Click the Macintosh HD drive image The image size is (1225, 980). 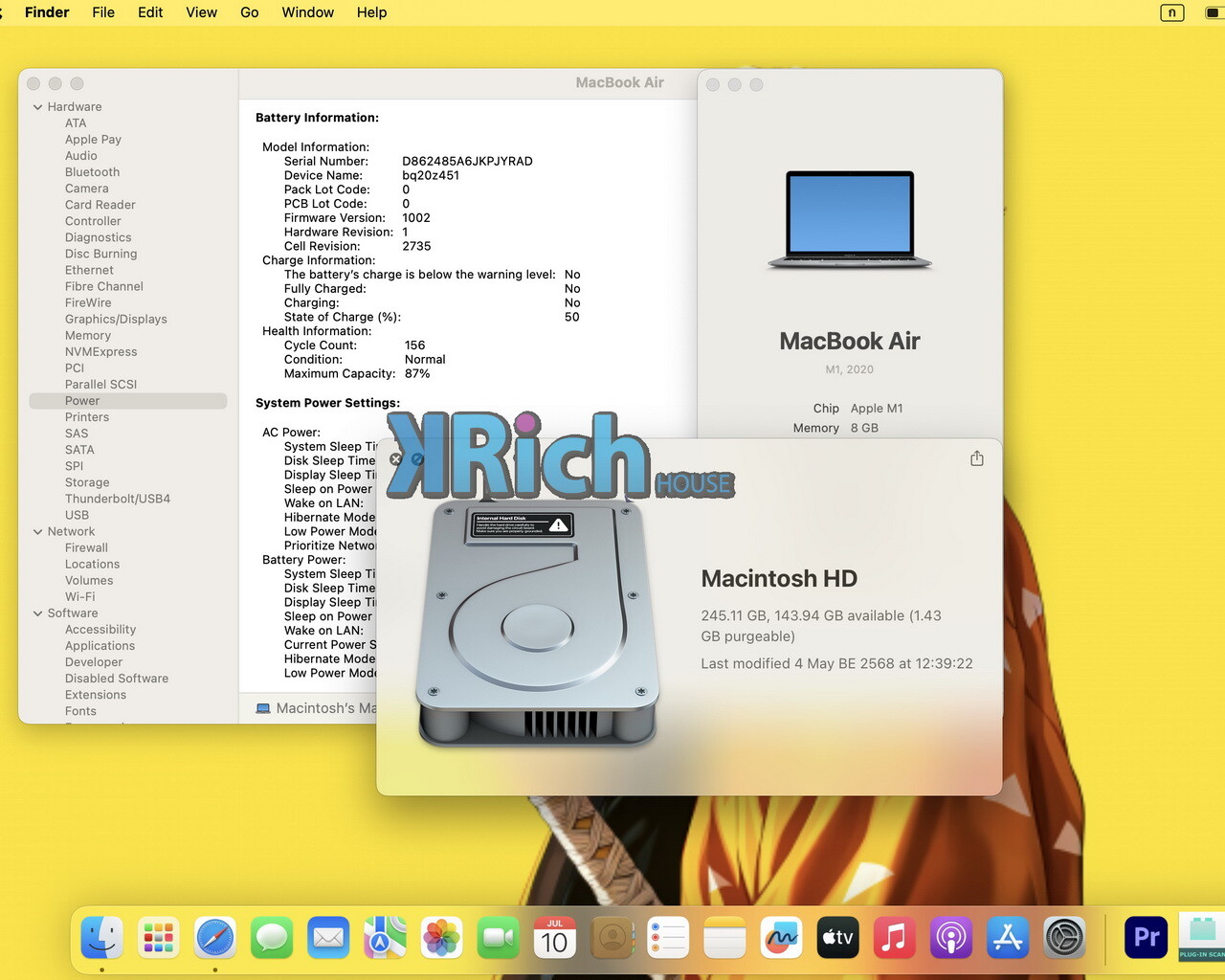click(537, 624)
